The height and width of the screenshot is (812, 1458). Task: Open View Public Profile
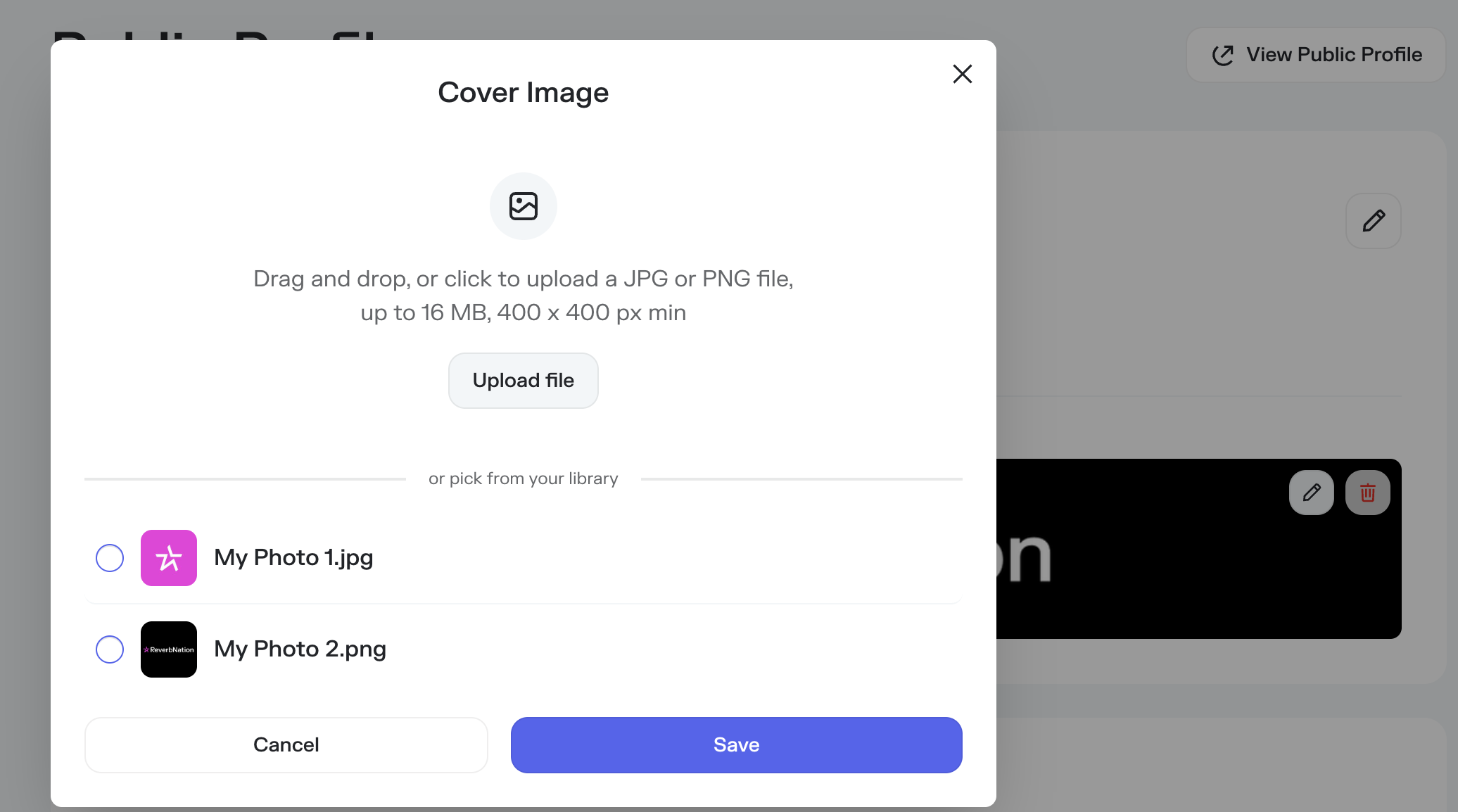[1315, 55]
